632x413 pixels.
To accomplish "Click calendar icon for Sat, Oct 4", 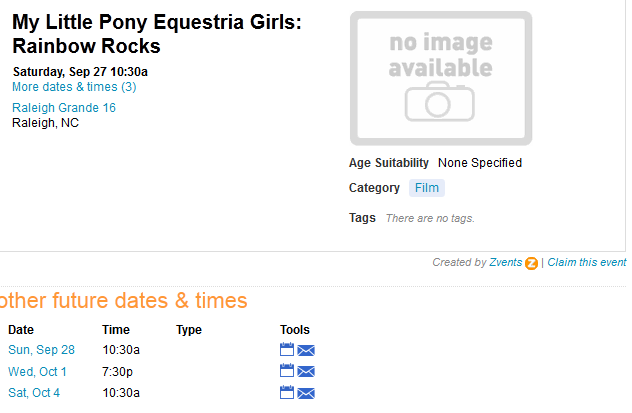I will [x=287, y=393].
